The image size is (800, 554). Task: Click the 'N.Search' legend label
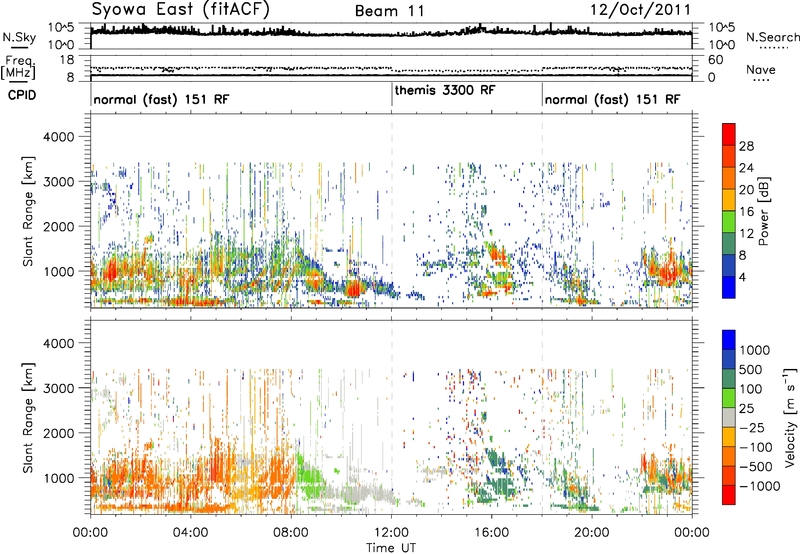click(772, 37)
